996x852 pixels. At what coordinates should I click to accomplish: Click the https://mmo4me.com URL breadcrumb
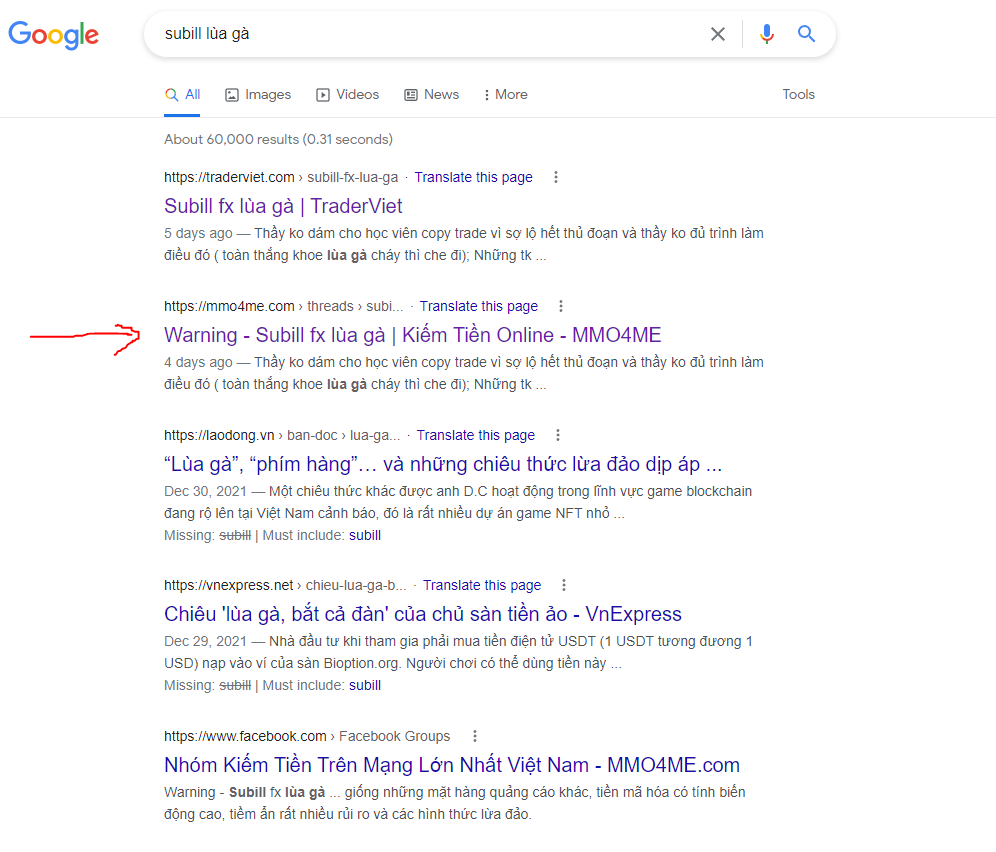pos(283,306)
